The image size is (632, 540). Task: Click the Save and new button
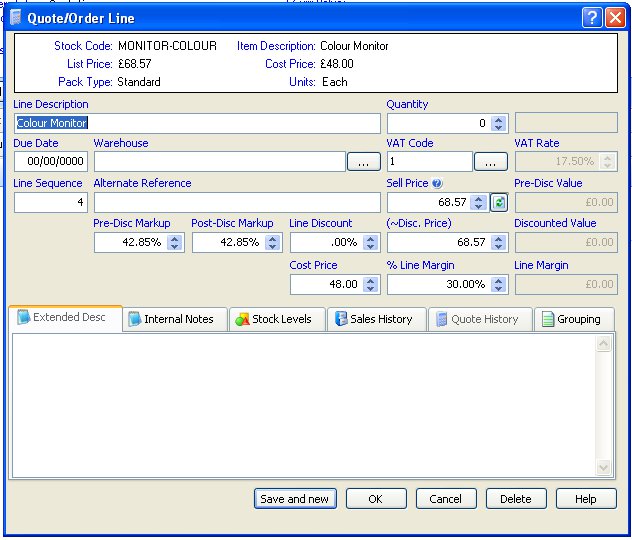[295, 499]
